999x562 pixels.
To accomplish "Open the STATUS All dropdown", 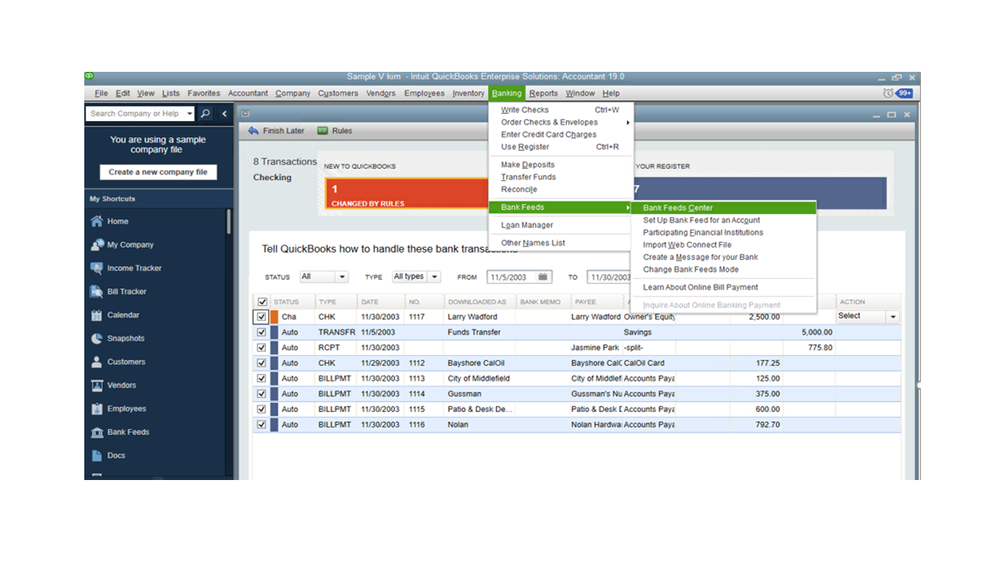I will coord(324,277).
